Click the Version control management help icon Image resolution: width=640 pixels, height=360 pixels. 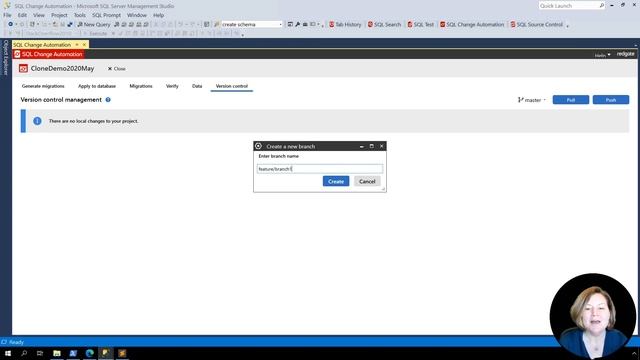(108, 100)
